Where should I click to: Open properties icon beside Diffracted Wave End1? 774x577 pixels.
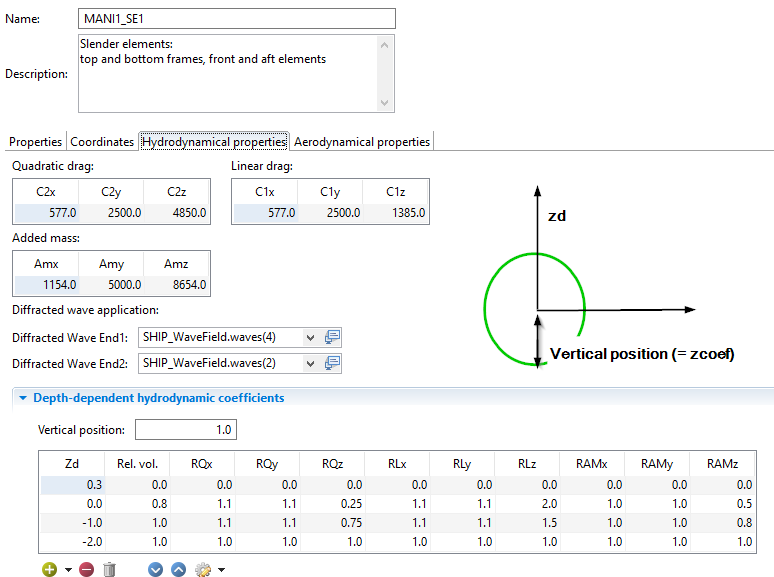[334, 337]
